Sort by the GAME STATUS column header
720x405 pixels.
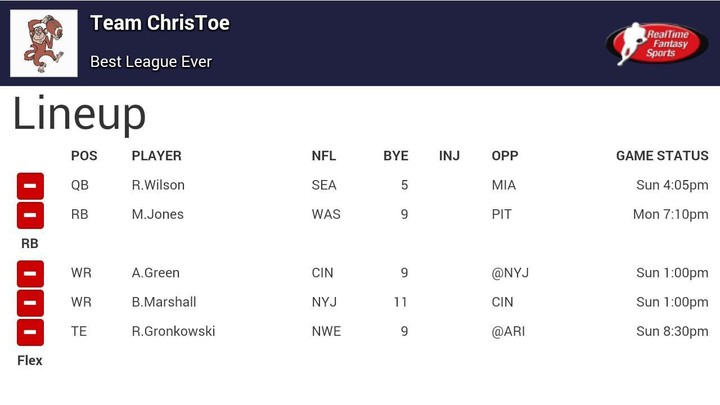[661, 156]
